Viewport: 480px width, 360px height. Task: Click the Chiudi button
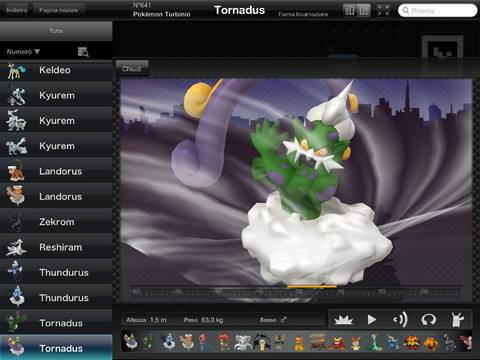pos(132,69)
